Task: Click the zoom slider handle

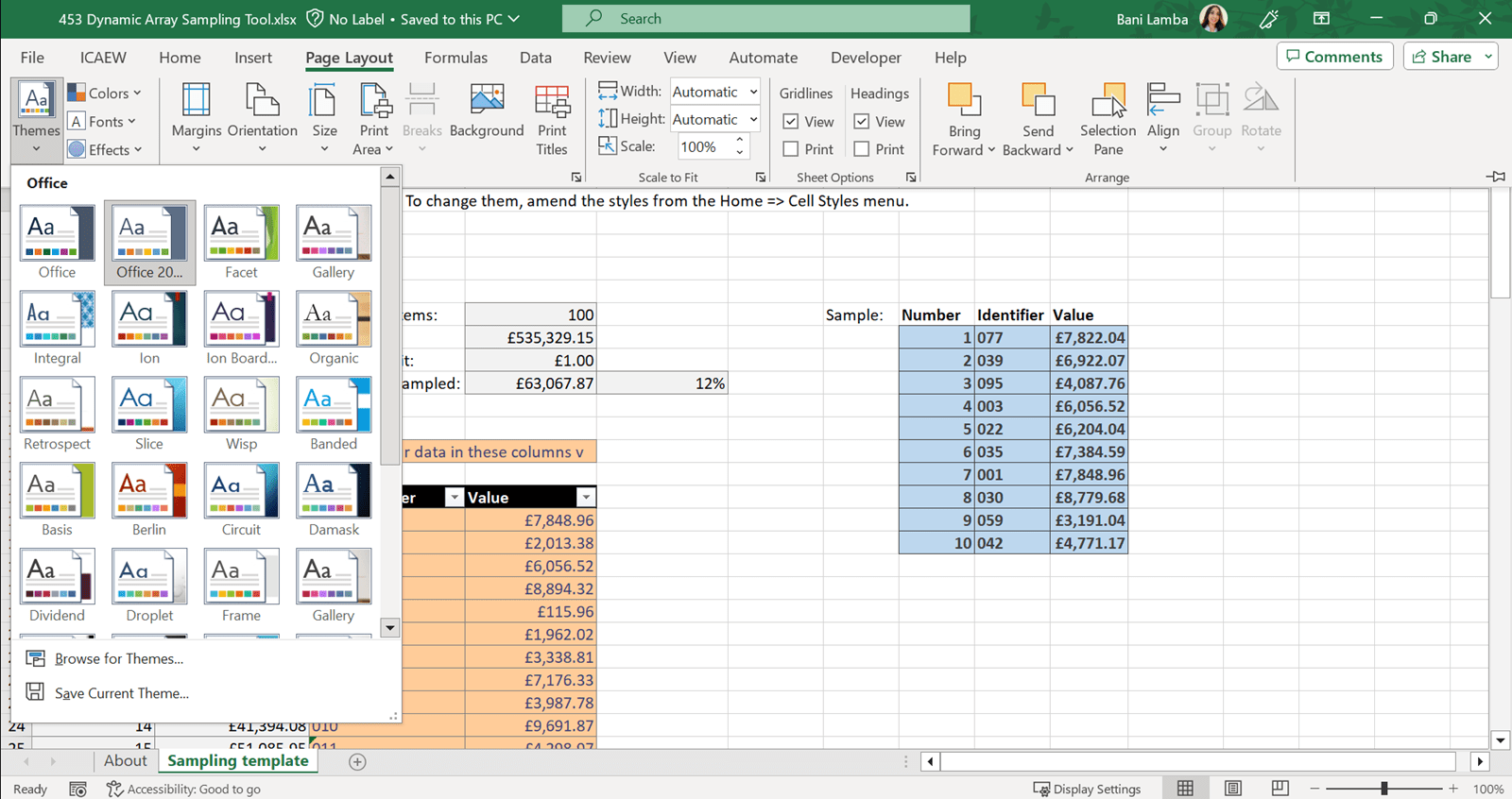Action: pos(1383,788)
